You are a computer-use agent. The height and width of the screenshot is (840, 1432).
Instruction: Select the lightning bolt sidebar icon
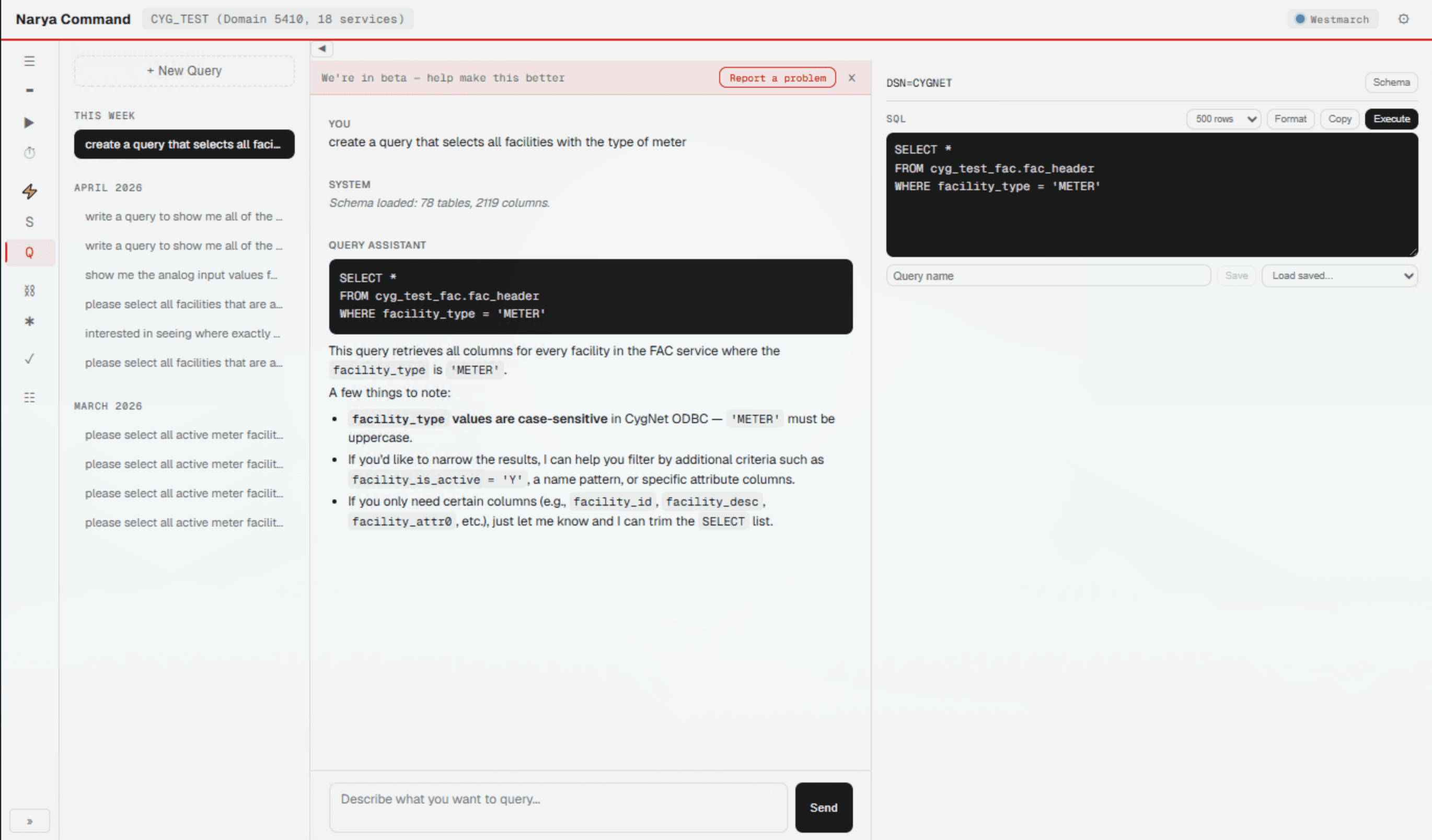tap(30, 191)
